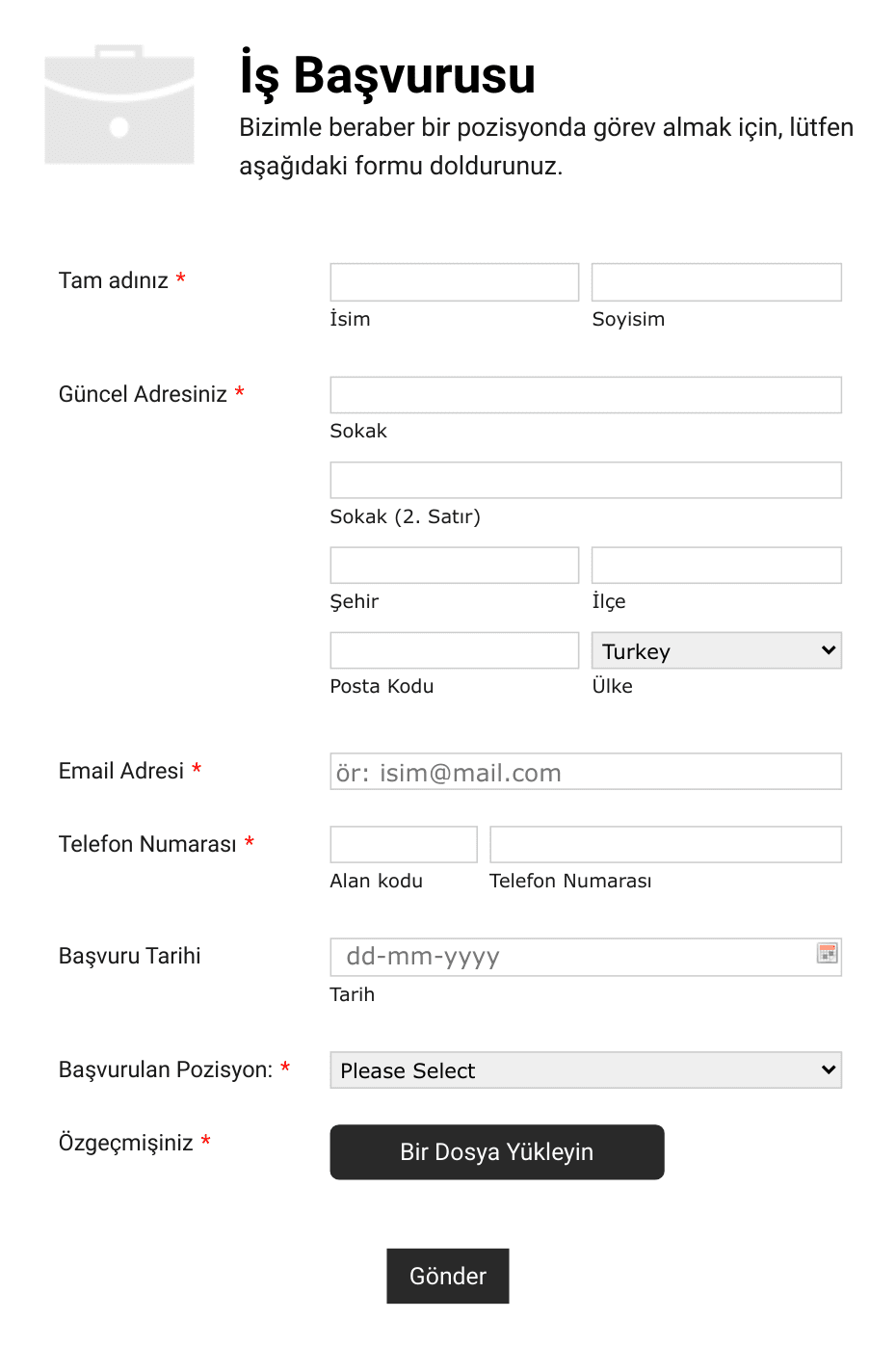The width and height of the screenshot is (896, 1372).
Task: Expand the Turkey country dropdown
Action: 716,650
